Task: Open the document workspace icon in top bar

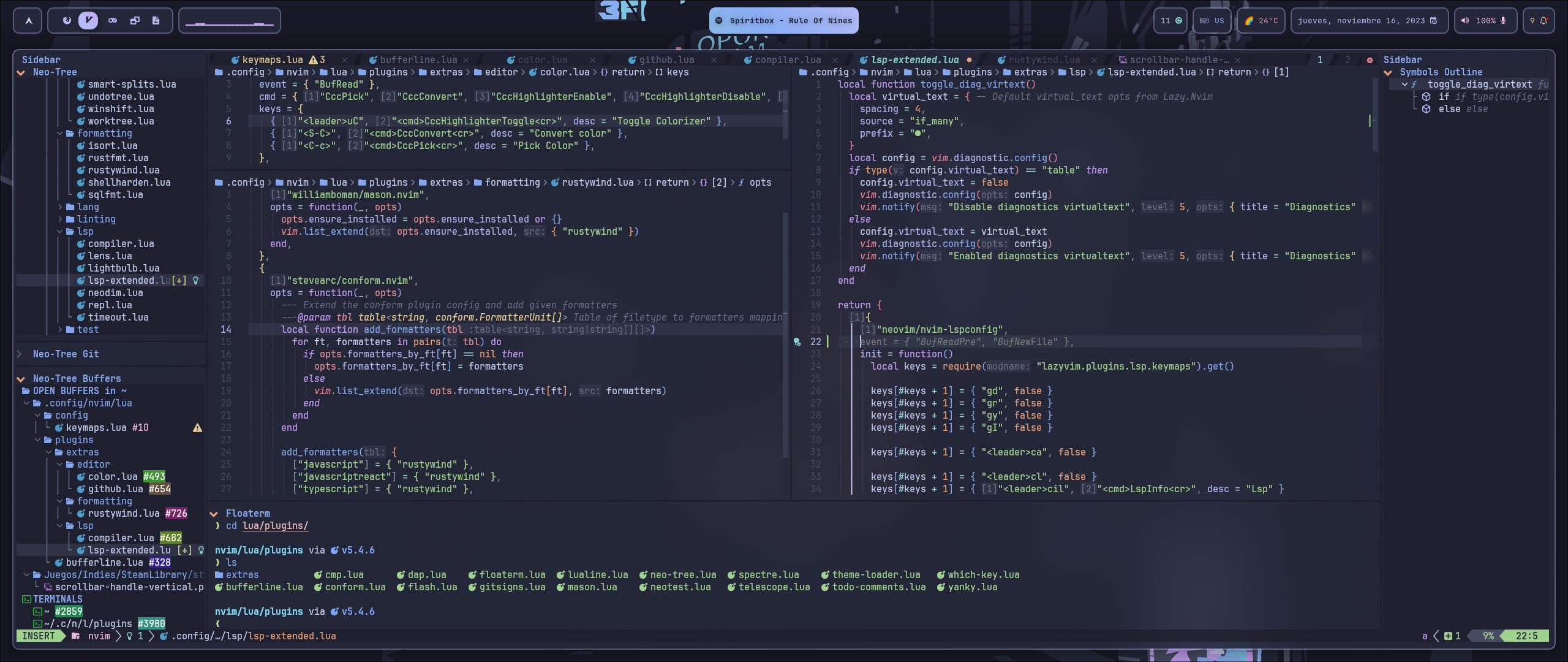Action: 156,21
